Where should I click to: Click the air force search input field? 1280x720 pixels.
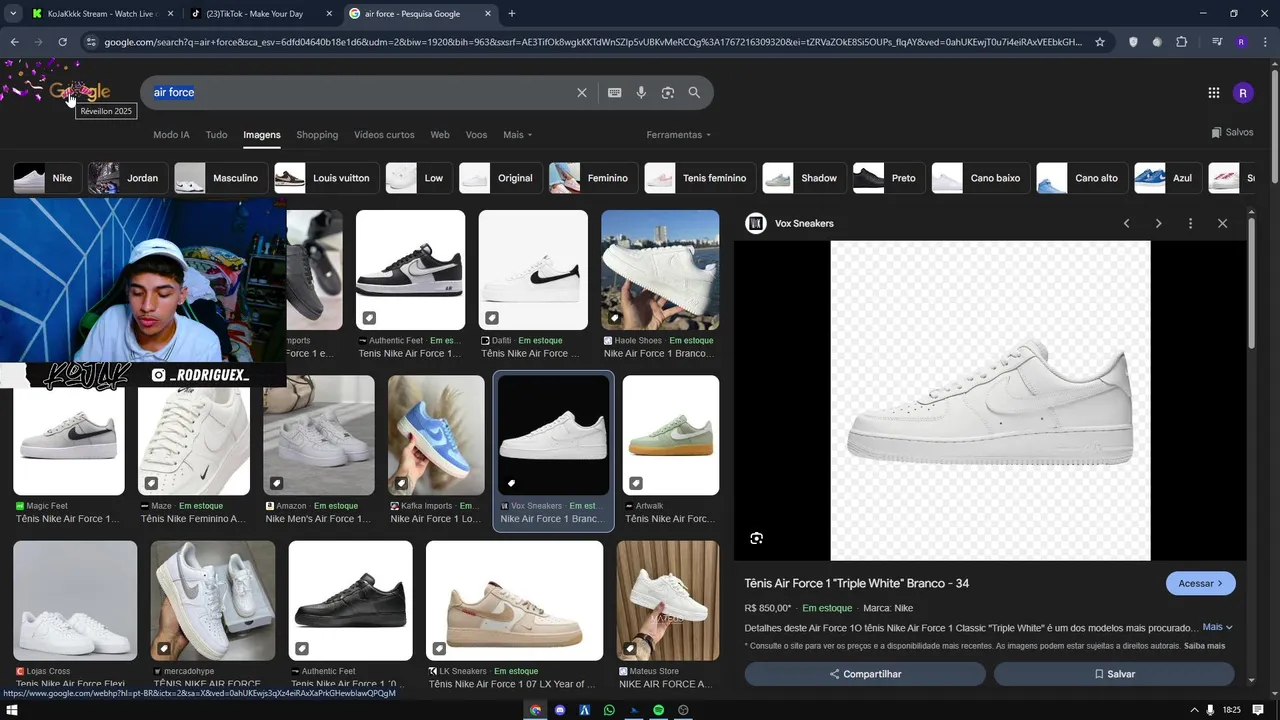pos(360,92)
